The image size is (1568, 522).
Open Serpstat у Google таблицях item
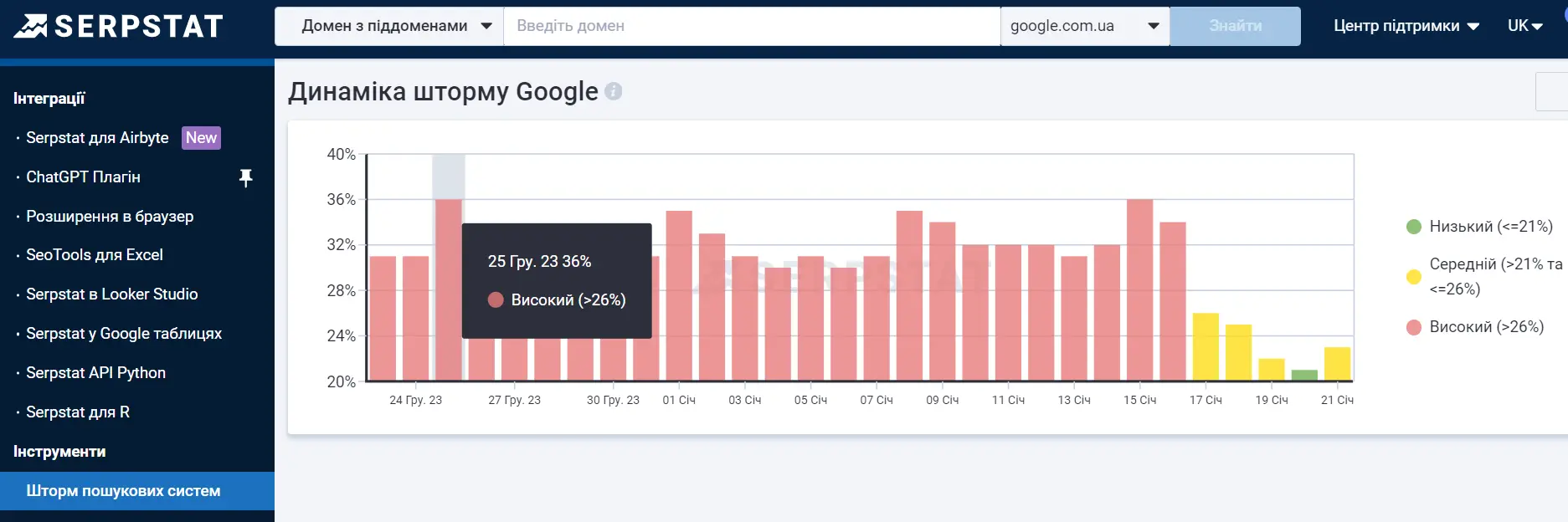click(x=124, y=334)
